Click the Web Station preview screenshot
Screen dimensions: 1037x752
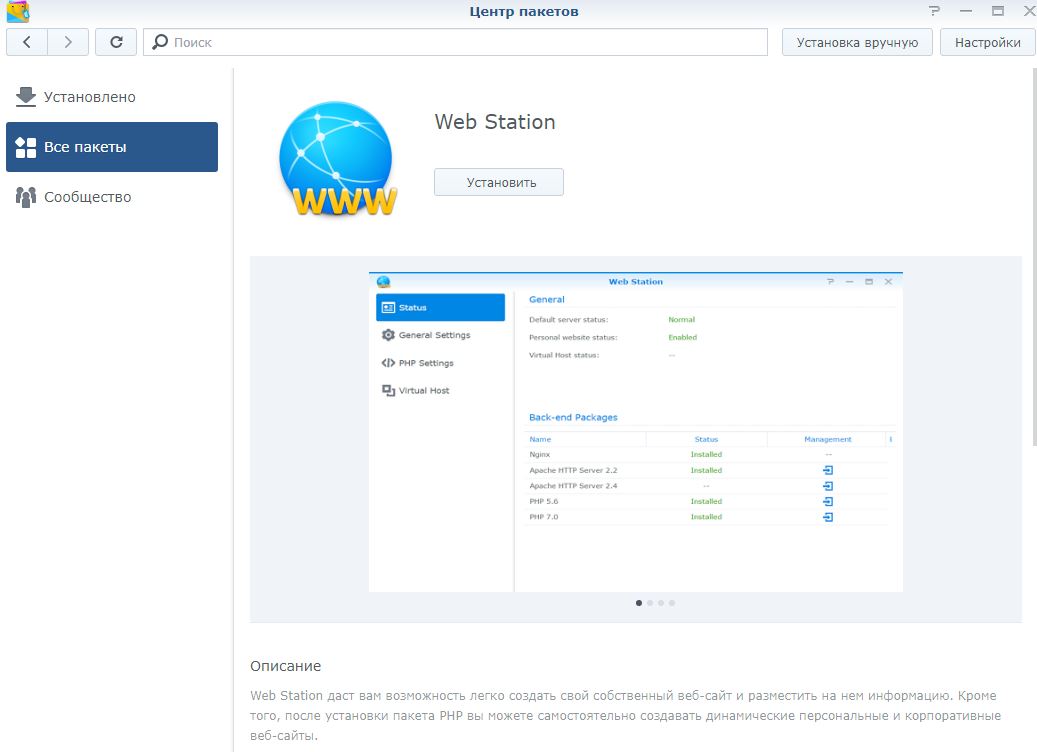pyautogui.click(x=638, y=430)
